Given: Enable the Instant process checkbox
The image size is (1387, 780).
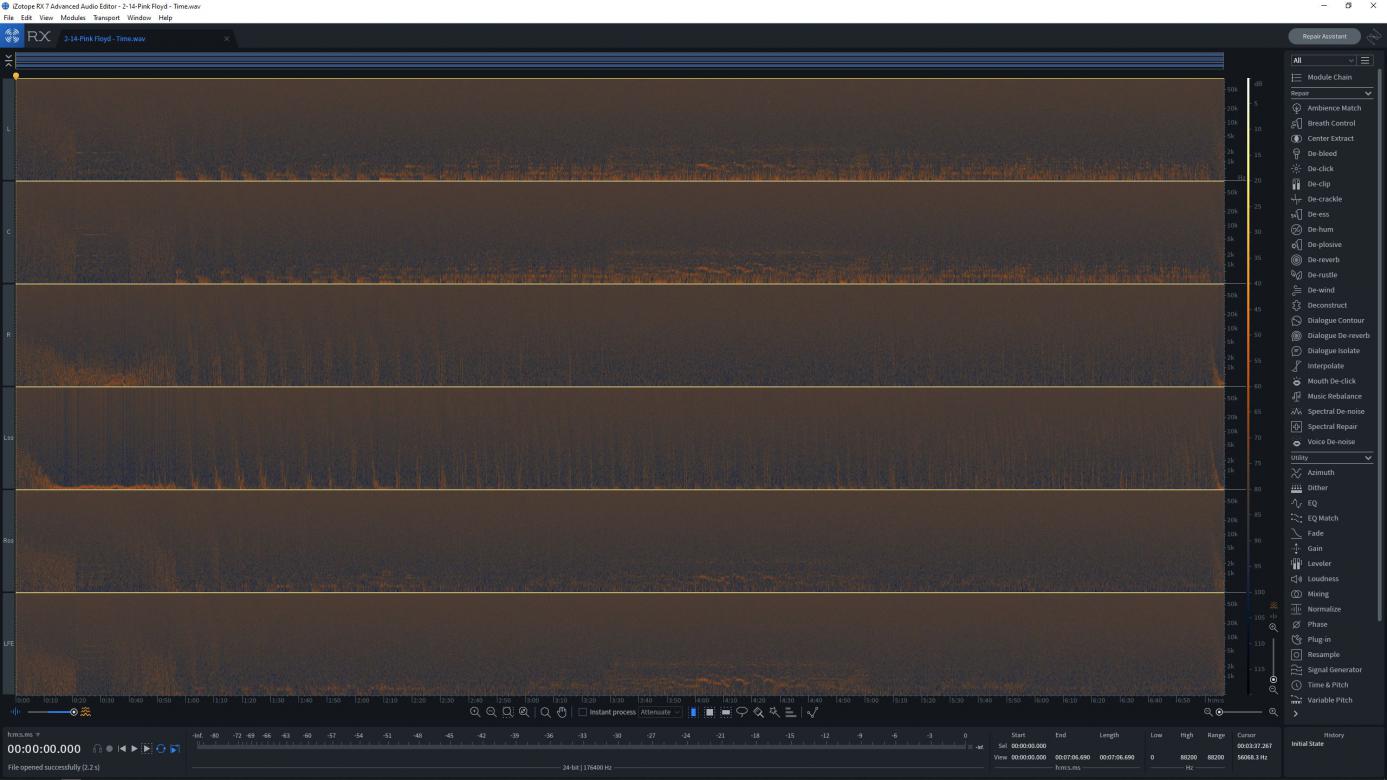Looking at the screenshot, I should pos(583,712).
